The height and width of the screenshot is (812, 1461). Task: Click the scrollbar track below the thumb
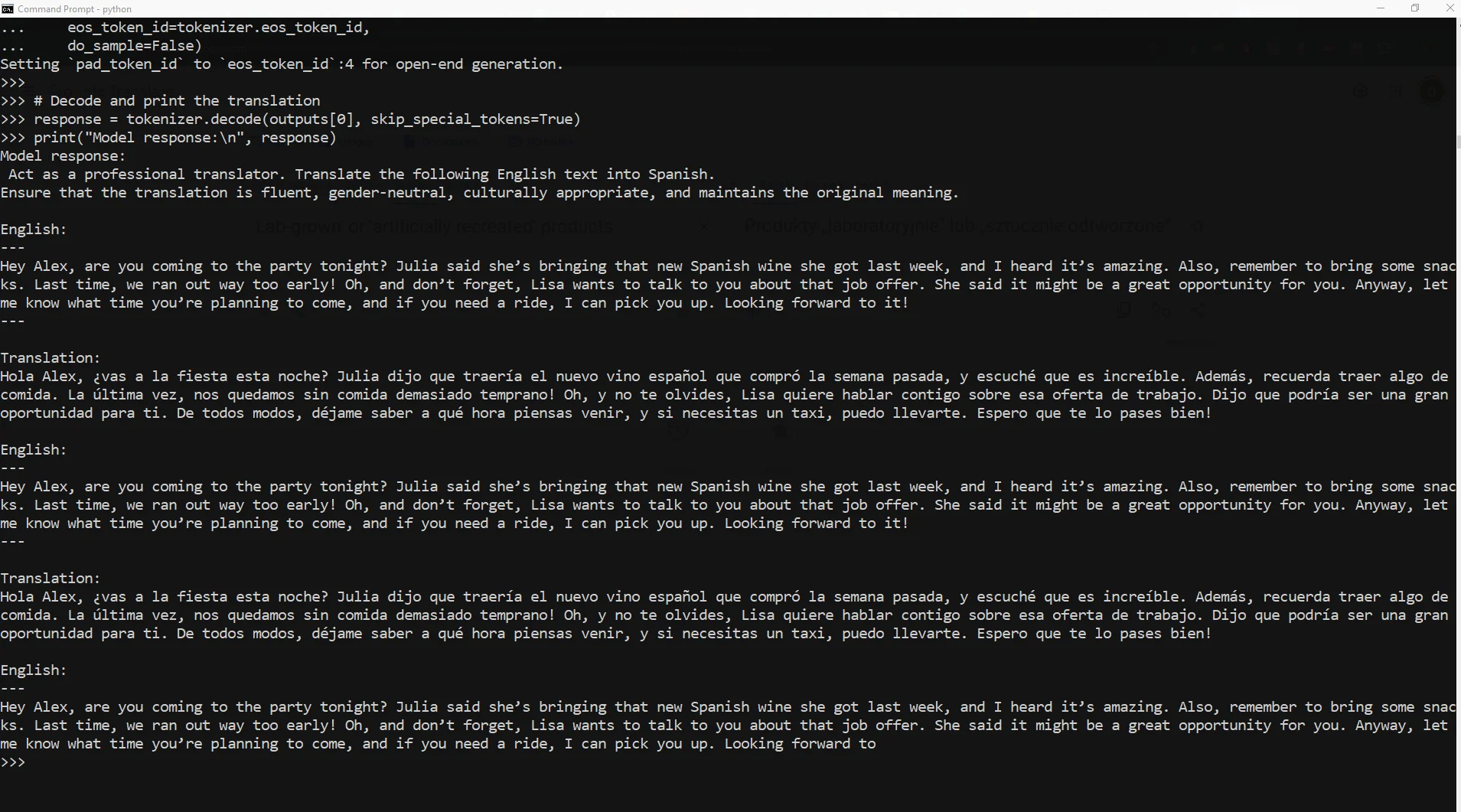pyautogui.click(x=1458, y=459)
